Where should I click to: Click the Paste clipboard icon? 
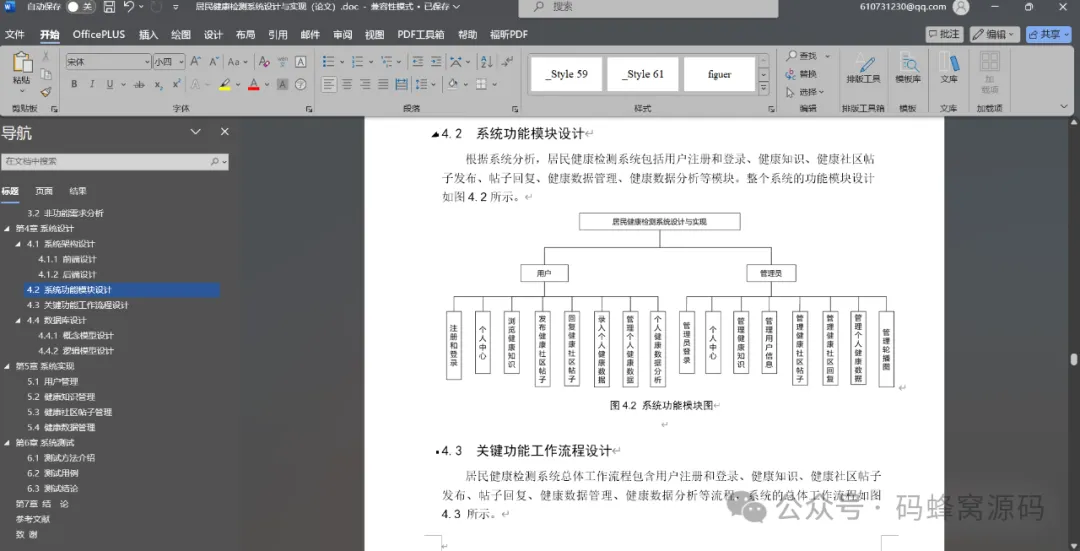click(21, 64)
